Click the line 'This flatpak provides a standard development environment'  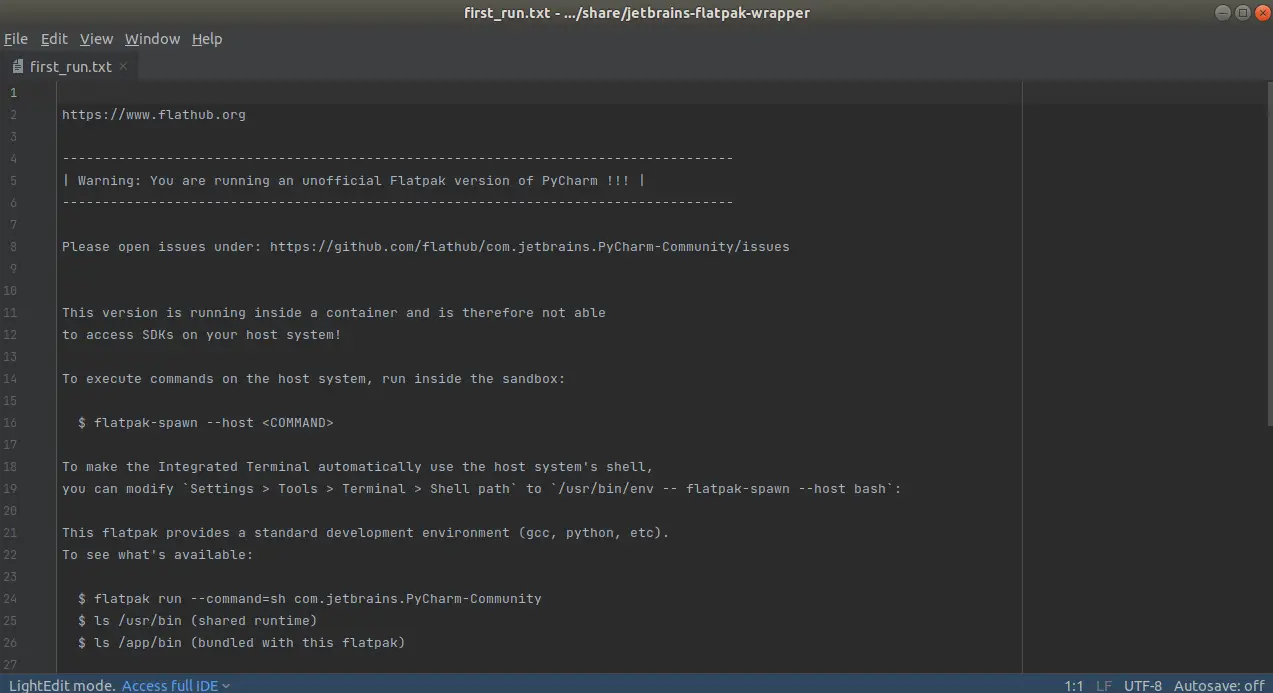pyautogui.click(x=366, y=533)
